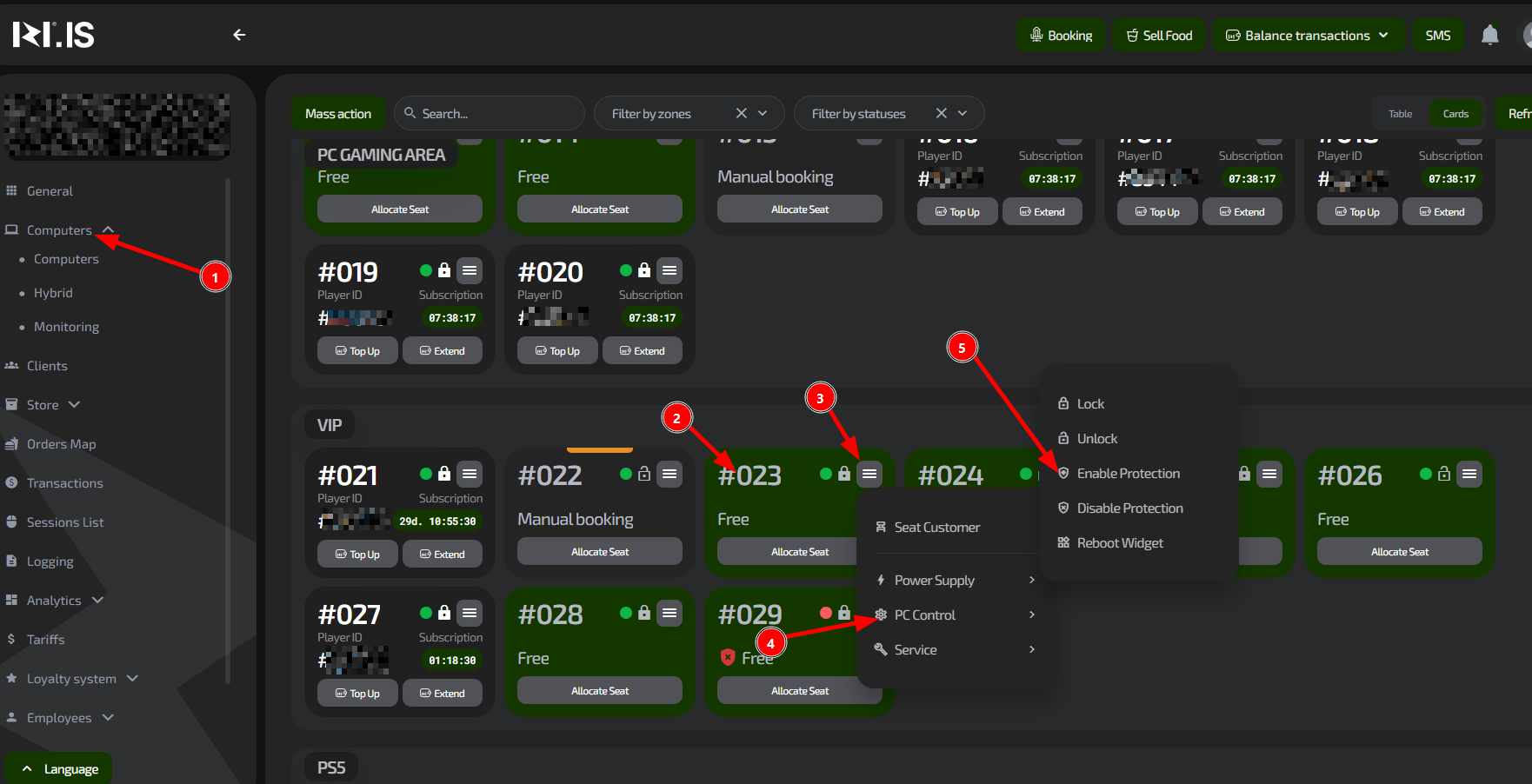
Task: Click the unlocked padlock on #022
Action: pyautogui.click(x=644, y=474)
